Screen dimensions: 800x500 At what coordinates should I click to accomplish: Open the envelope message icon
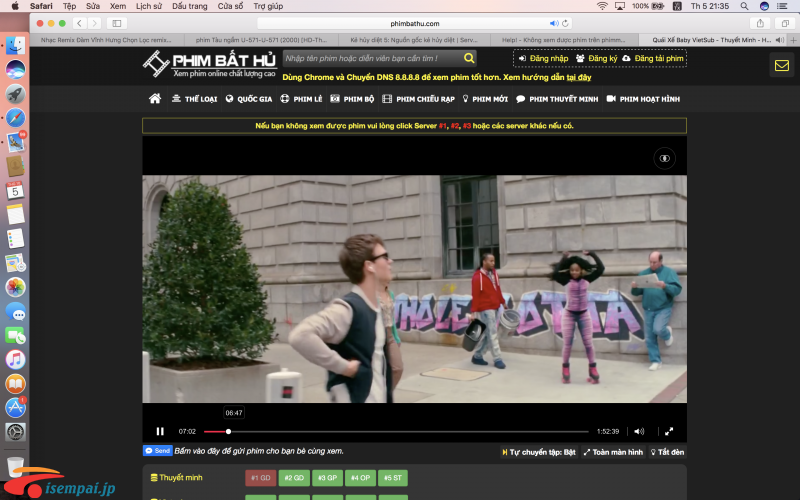782,65
